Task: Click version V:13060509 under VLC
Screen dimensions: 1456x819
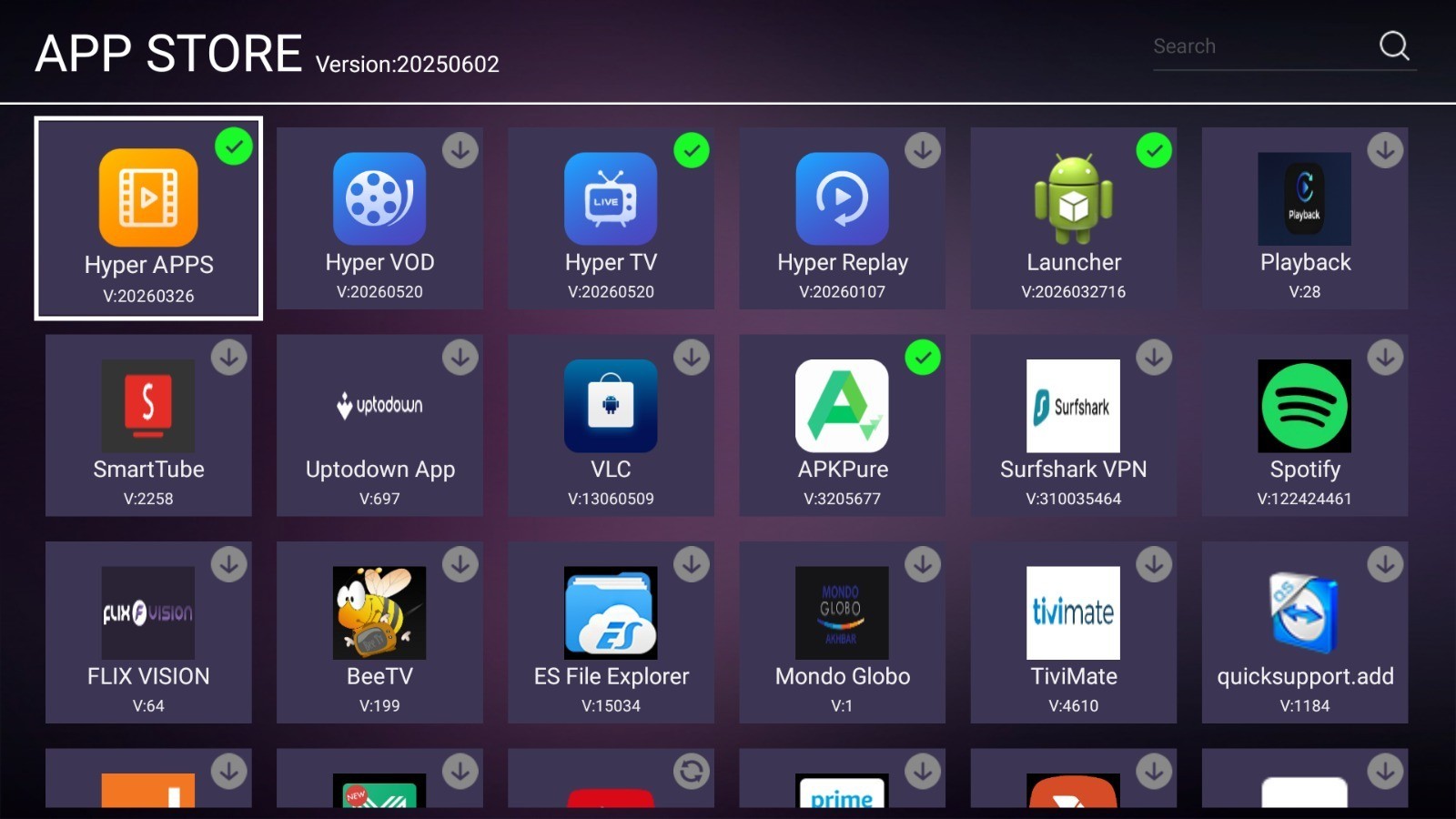Action: [611, 499]
